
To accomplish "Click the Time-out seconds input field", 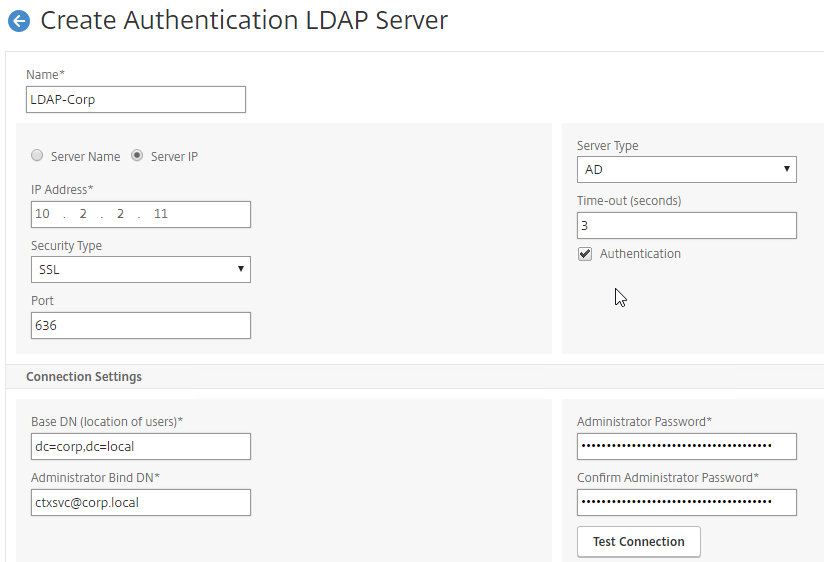I will pyautogui.click(x=686, y=226).
